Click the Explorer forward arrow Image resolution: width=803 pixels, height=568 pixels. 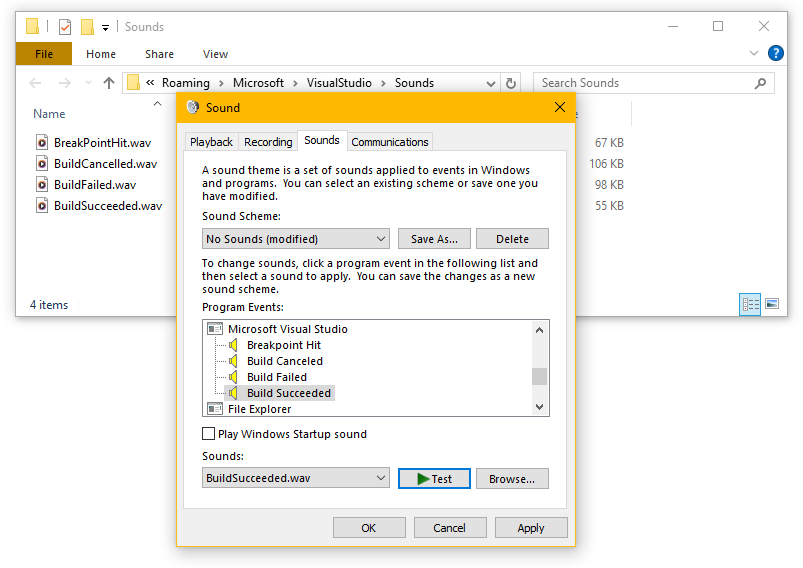click(65, 83)
